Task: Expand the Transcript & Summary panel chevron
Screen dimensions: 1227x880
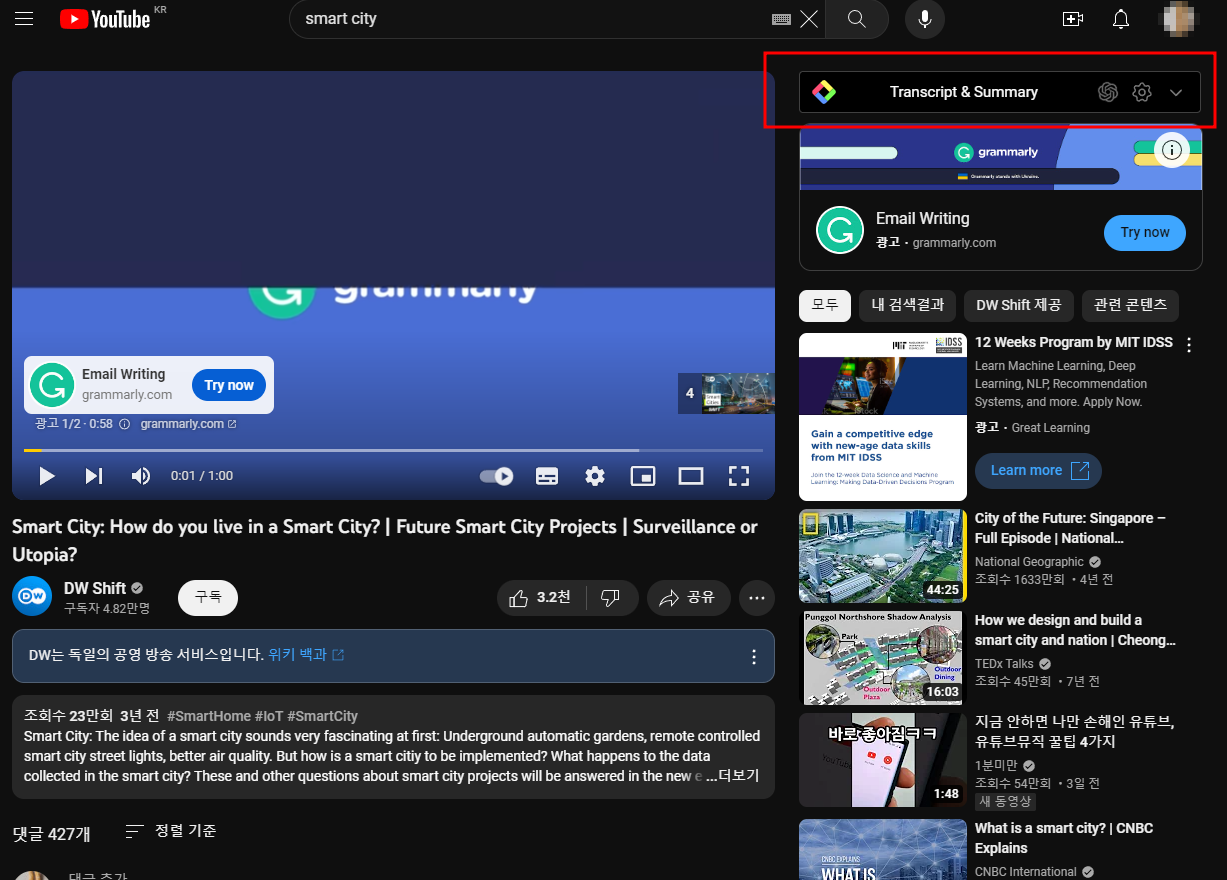Action: coord(1176,92)
